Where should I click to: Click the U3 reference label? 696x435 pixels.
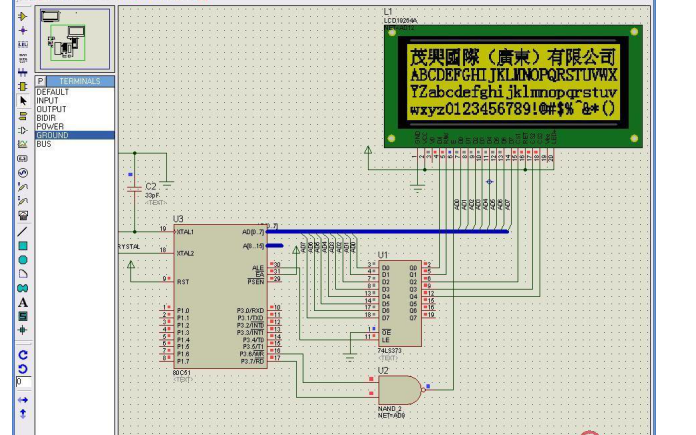coord(178,219)
